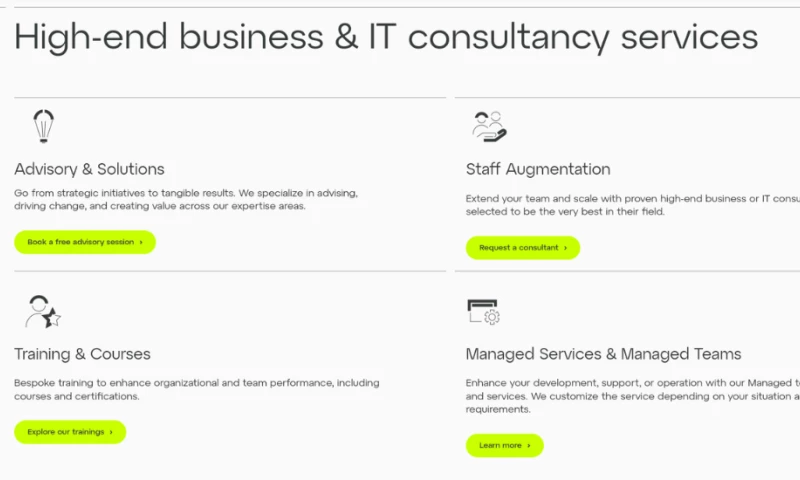
Task: Open the Managed Services & Managed Teams heading
Action: 603,354
